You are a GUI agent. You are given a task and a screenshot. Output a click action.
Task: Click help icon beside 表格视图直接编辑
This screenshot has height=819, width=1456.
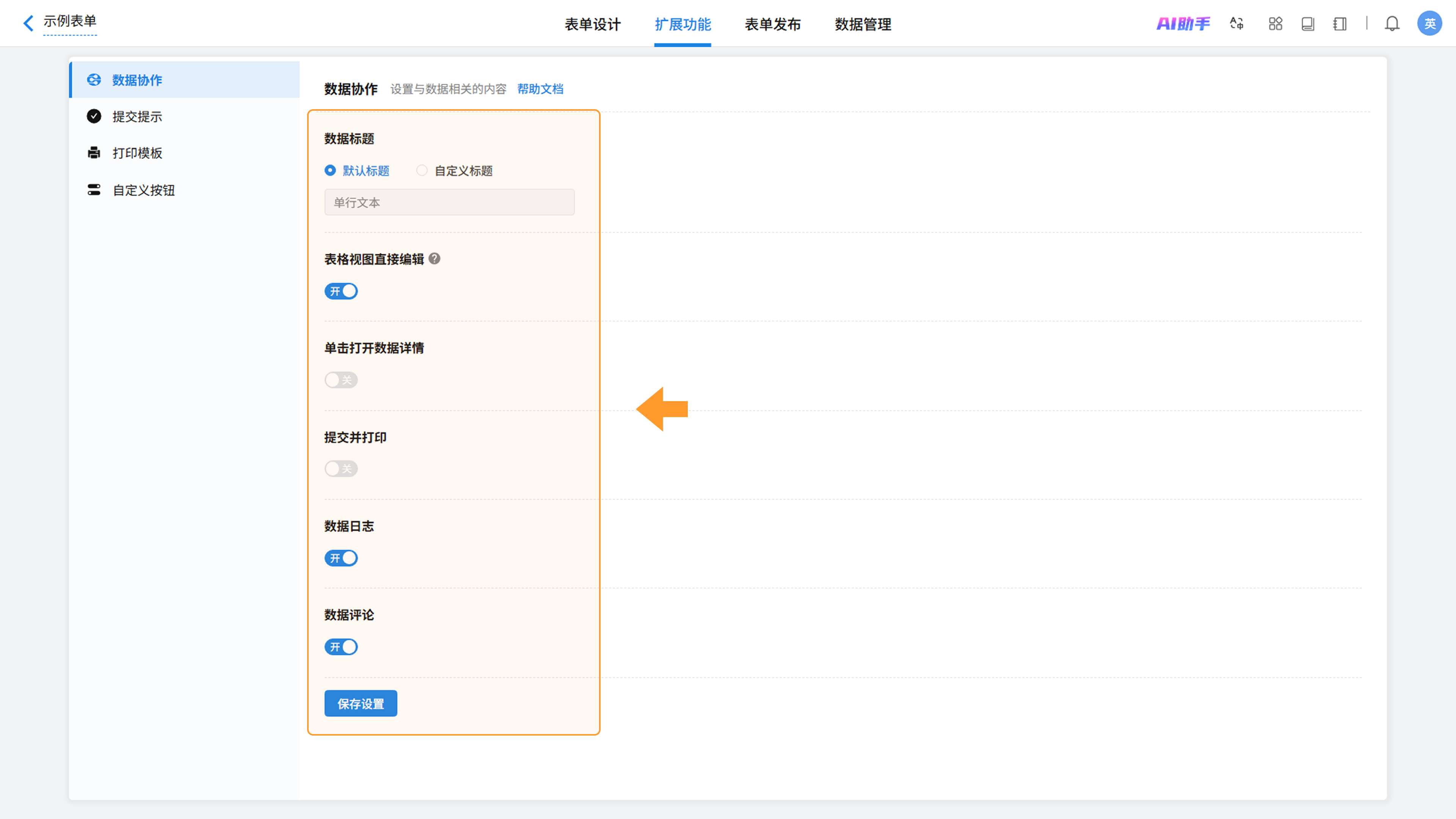coord(434,259)
